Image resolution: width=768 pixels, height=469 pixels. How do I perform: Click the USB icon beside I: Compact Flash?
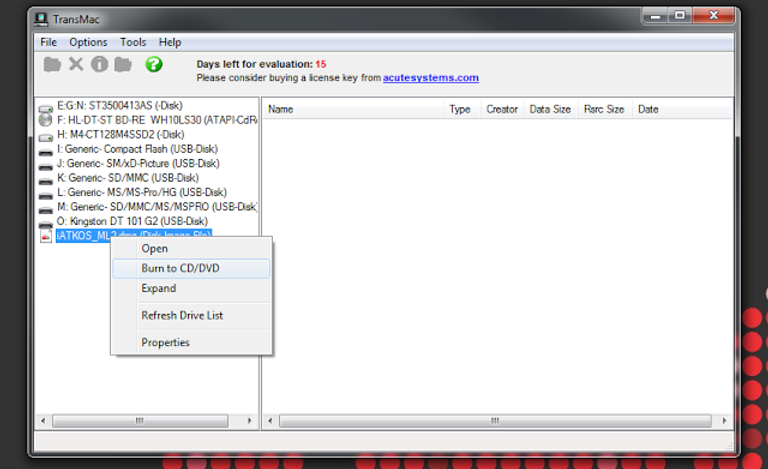click(46, 152)
